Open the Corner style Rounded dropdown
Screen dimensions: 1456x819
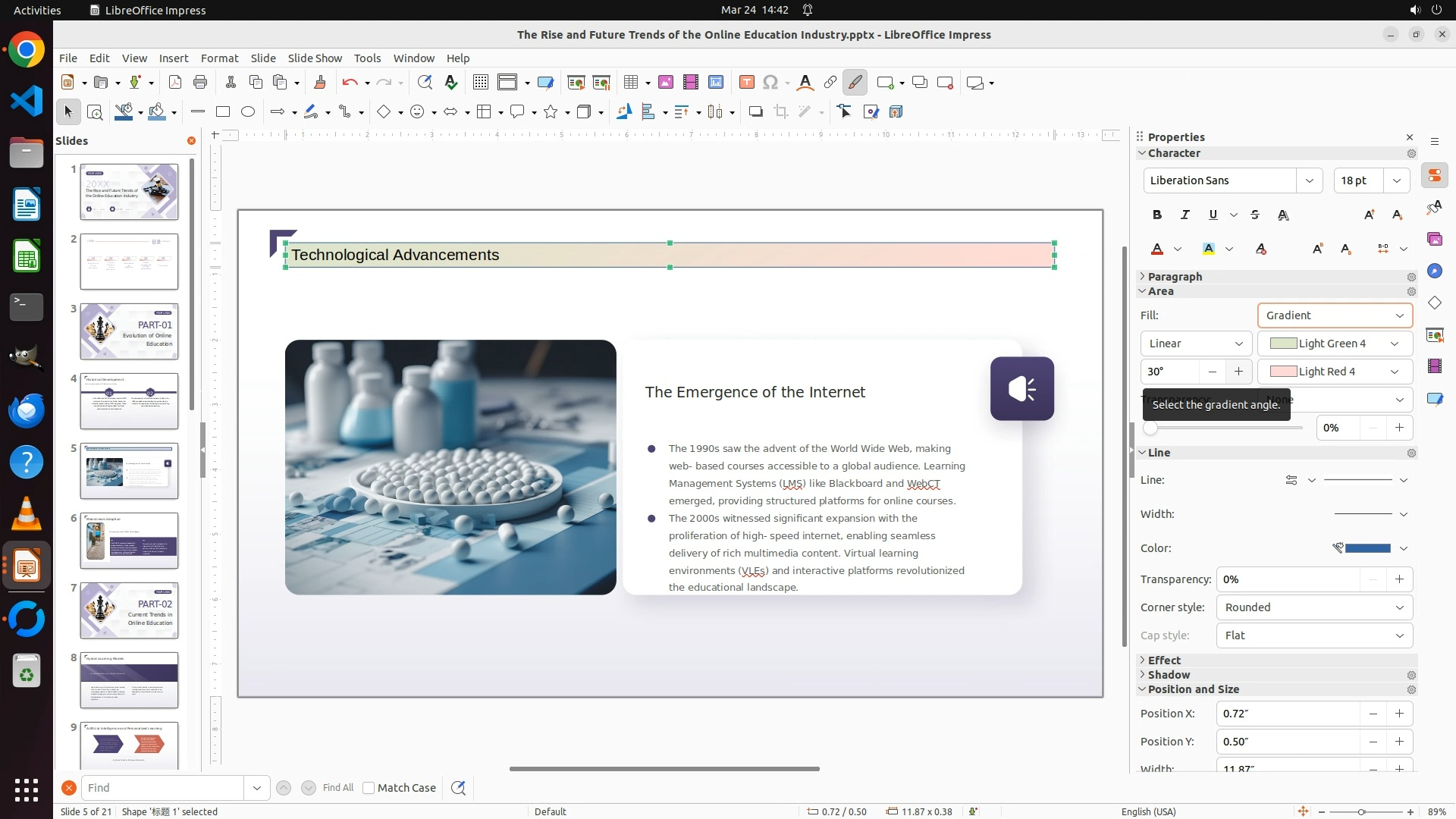(x=1314, y=607)
